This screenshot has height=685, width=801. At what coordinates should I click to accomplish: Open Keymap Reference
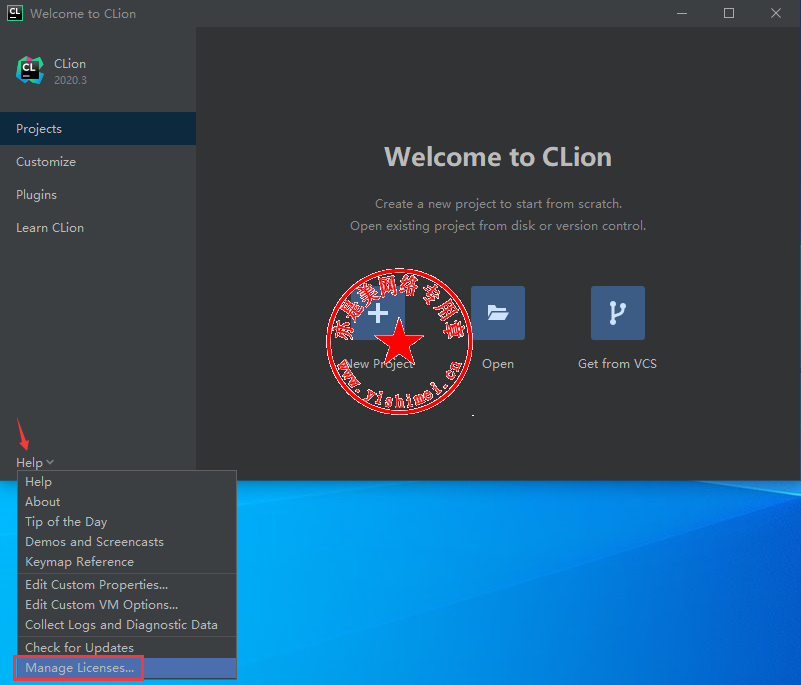pyautogui.click(x=127, y=561)
